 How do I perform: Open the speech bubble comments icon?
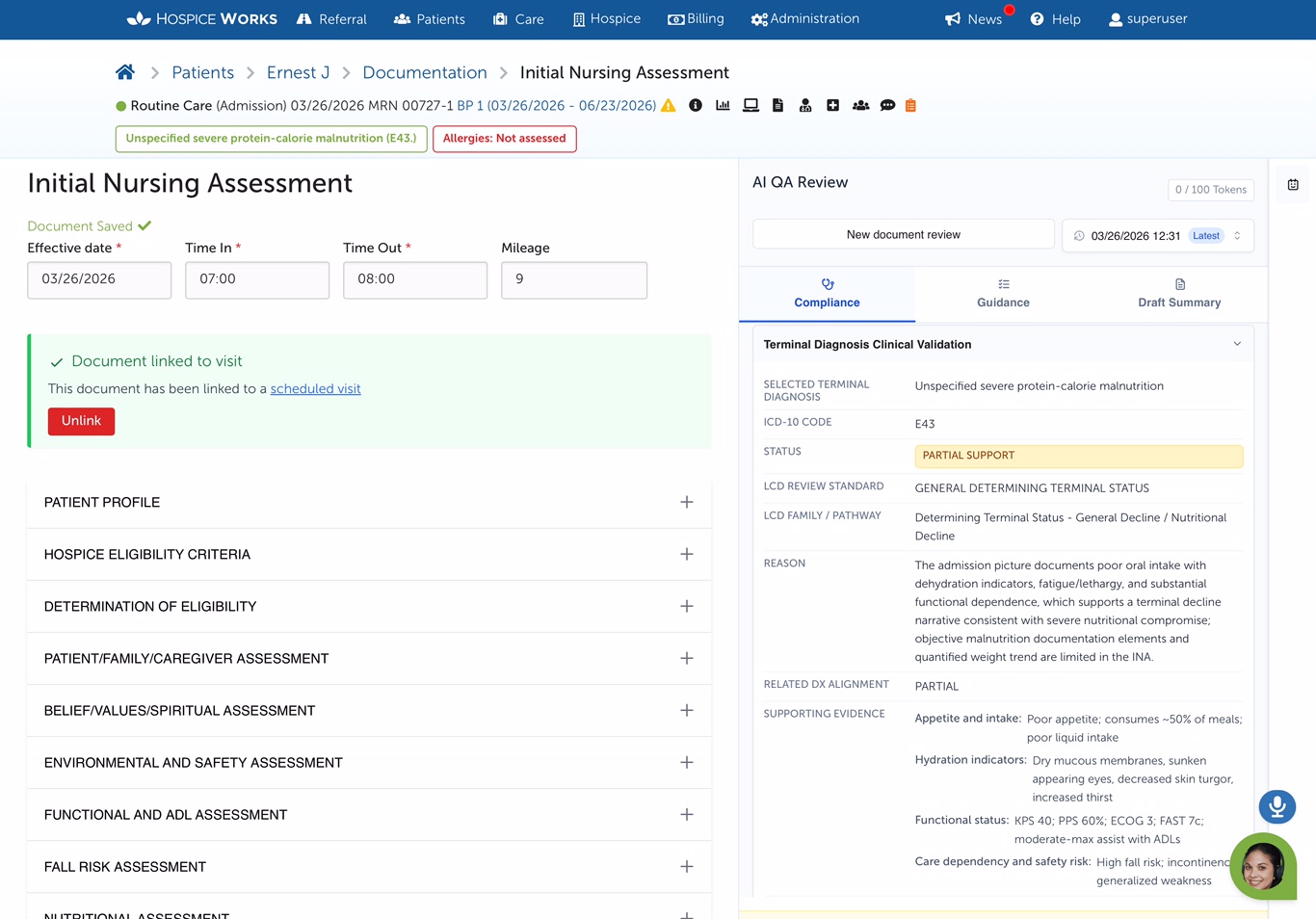coord(887,106)
